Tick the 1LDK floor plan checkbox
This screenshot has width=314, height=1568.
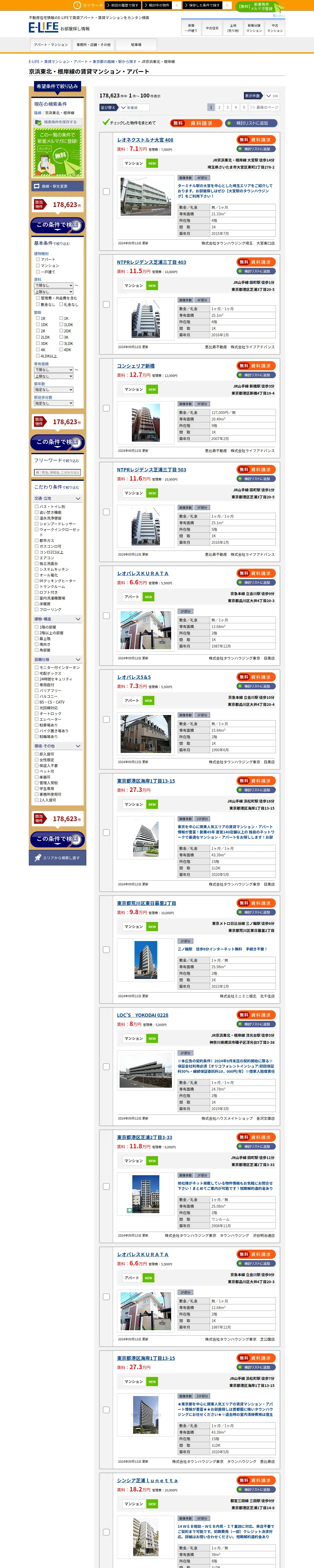[61, 324]
